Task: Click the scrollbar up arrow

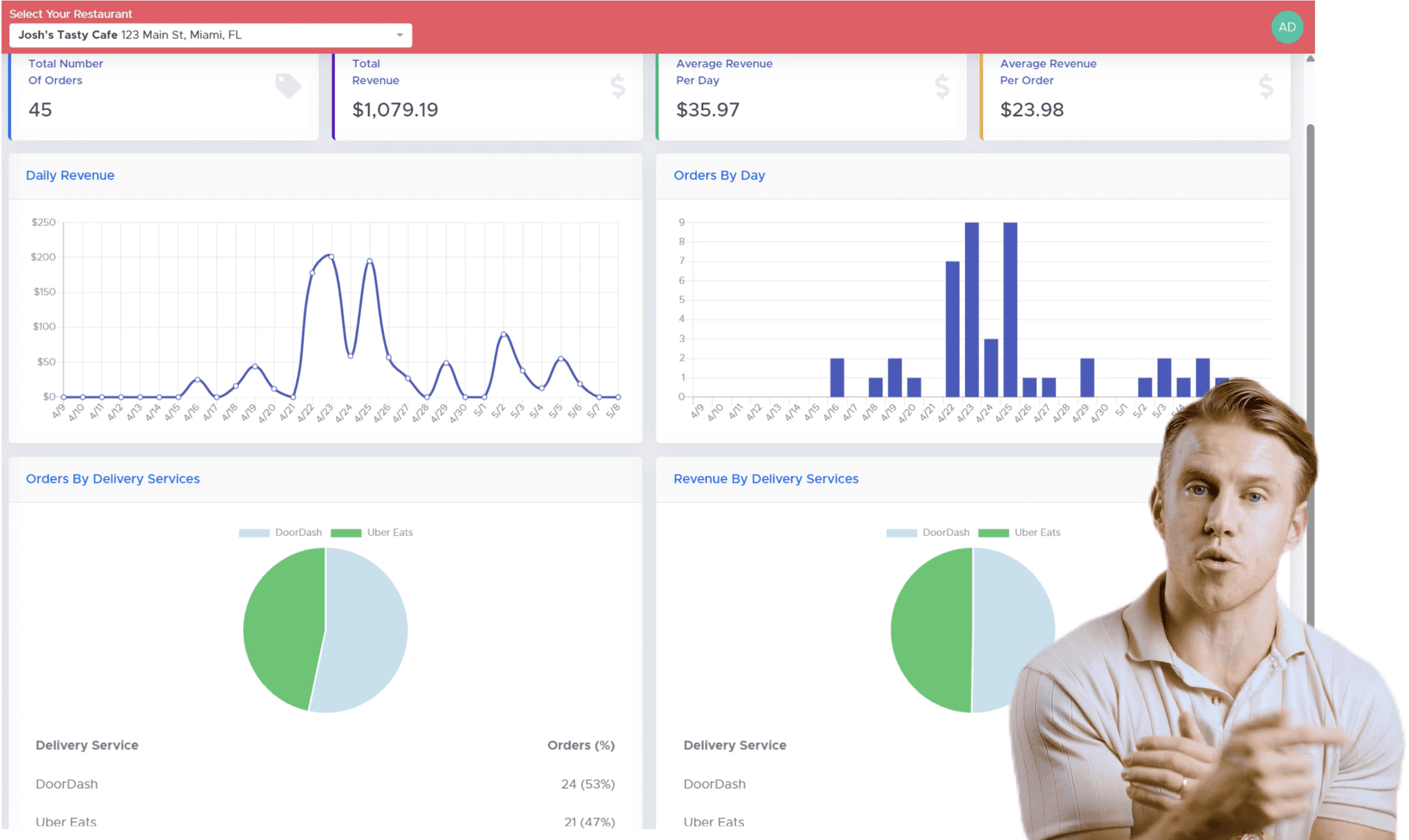Action: (1310, 59)
